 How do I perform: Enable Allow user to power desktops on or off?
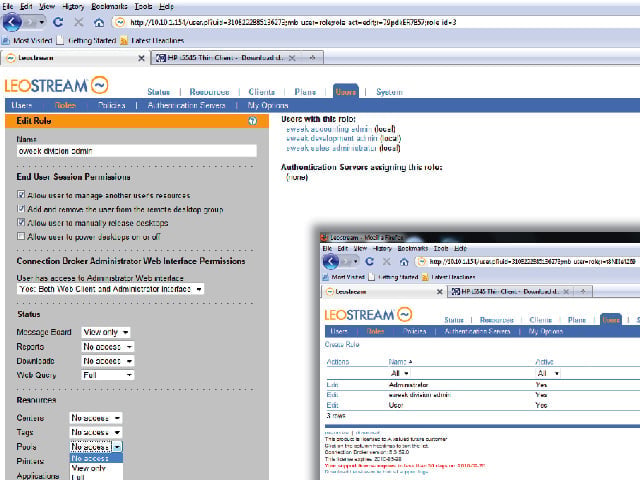(21, 236)
